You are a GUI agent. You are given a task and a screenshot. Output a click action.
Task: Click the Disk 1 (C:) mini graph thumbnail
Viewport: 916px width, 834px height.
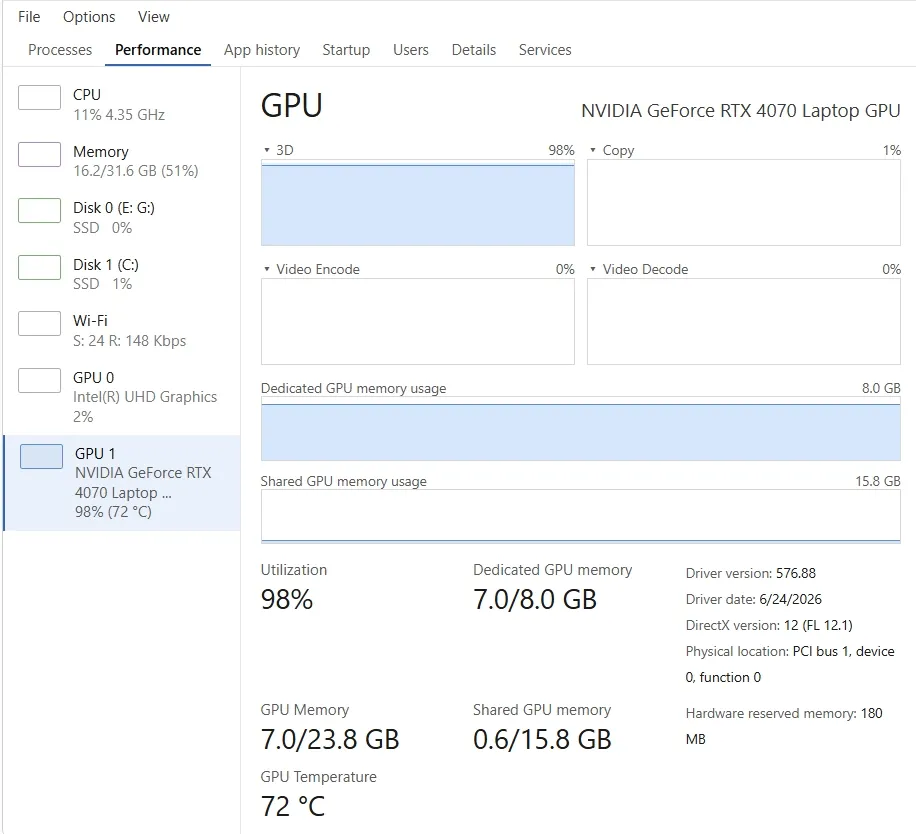(39, 267)
